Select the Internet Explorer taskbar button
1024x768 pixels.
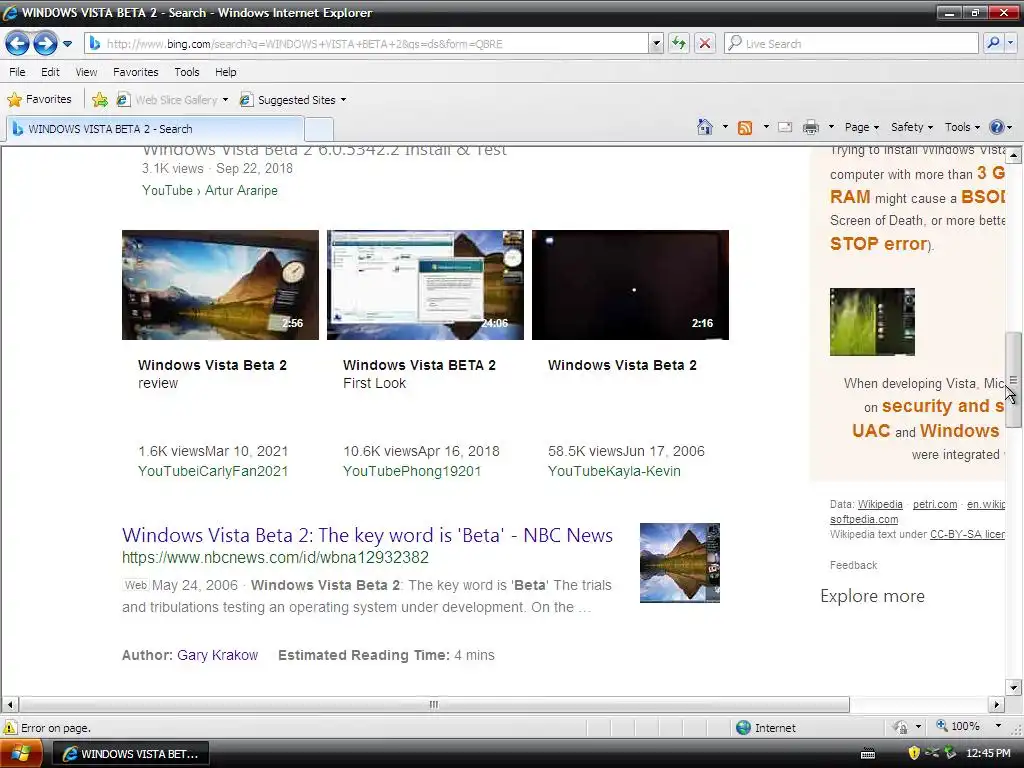click(130, 754)
